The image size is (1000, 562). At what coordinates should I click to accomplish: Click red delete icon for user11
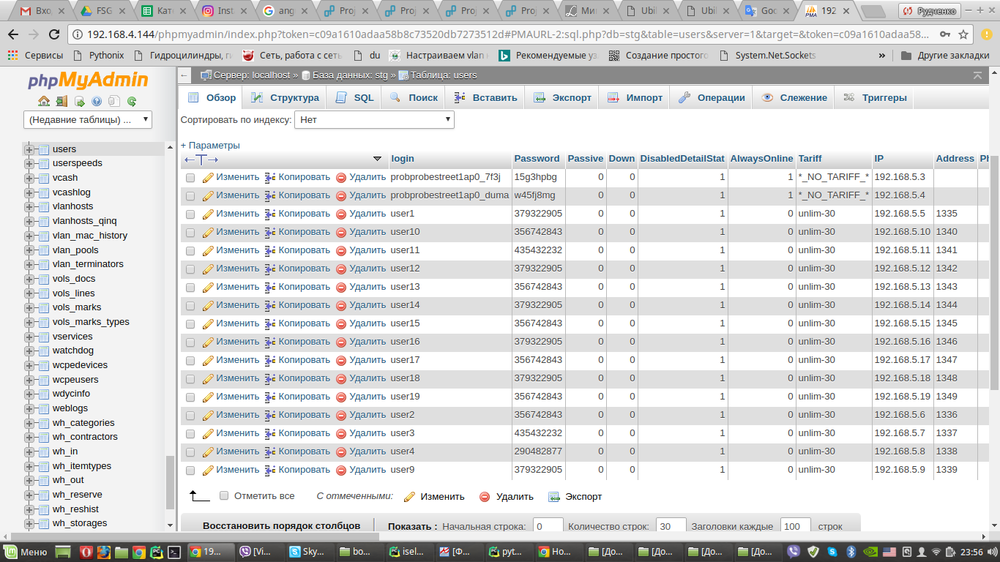coord(341,251)
